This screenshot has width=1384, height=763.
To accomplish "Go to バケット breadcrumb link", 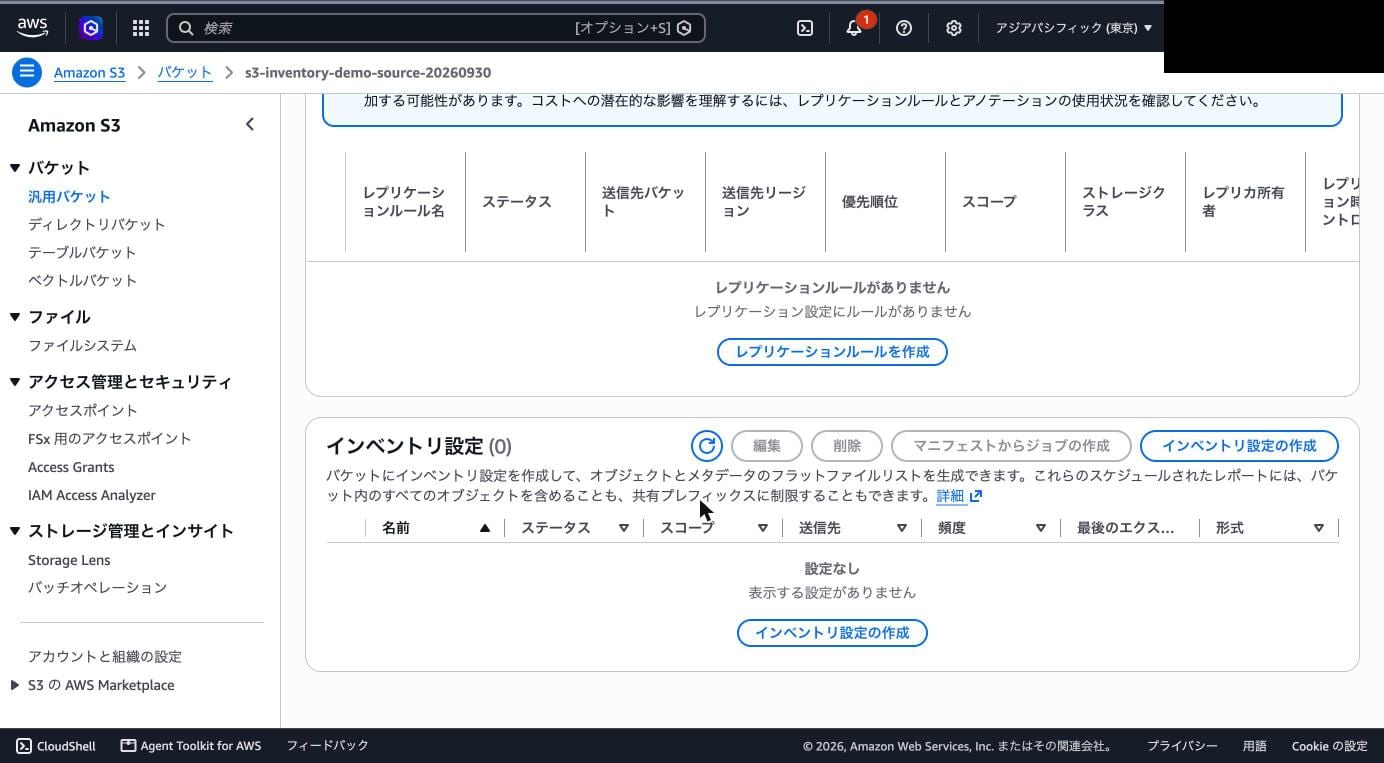I will pos(185,73).
